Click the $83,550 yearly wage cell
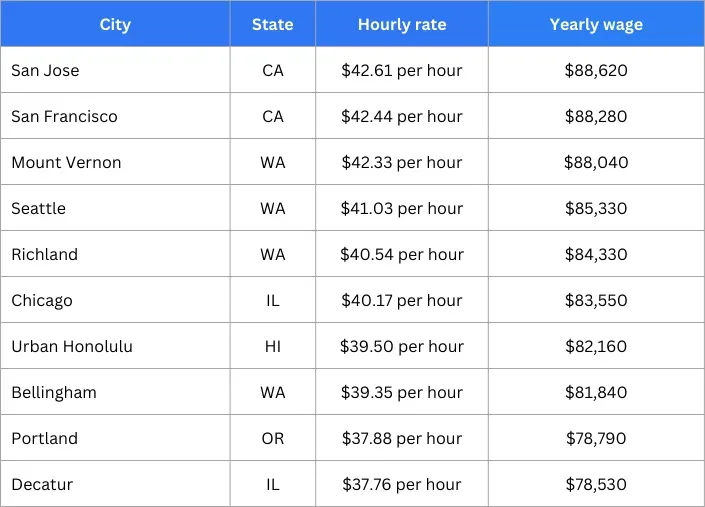 [x=596, y=301]
